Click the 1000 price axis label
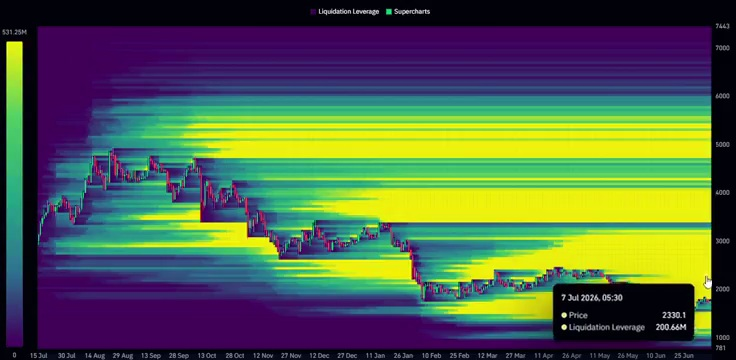Screen dimensions: 736x360 pyautogui.click(x=722, y=337)
